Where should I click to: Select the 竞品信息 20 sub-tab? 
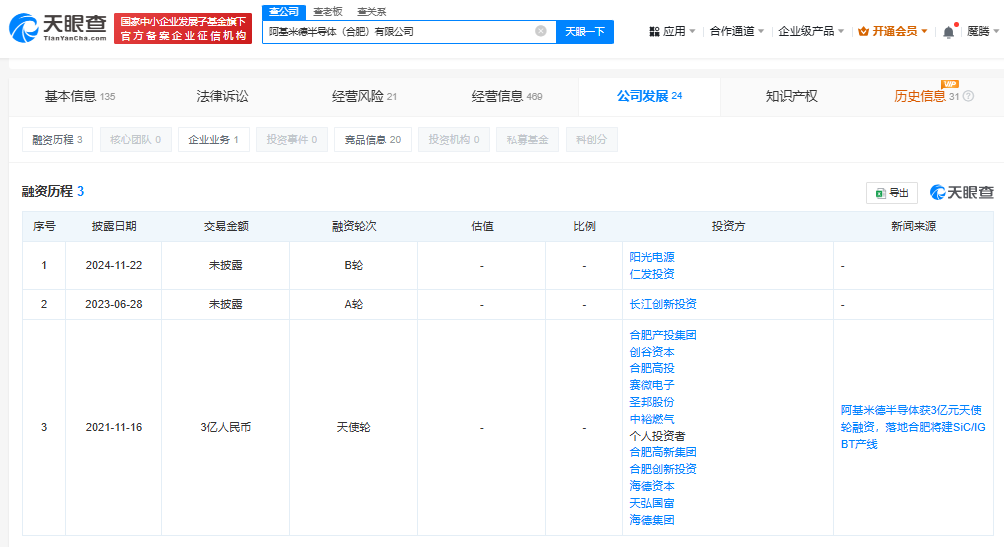[373, 140]
